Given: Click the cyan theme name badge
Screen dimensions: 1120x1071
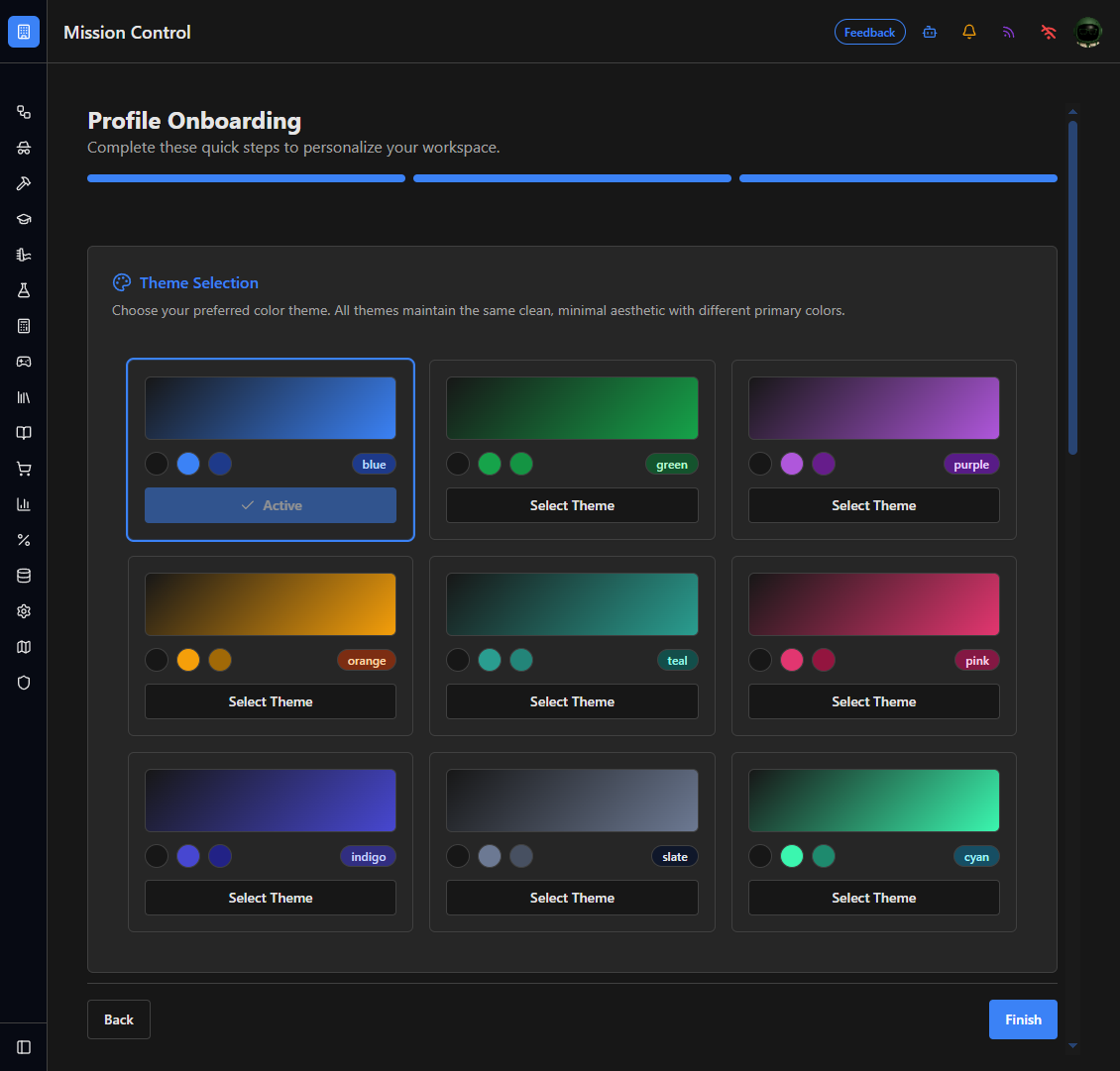Looking at the screenshot, I should [x=976, y=856].
